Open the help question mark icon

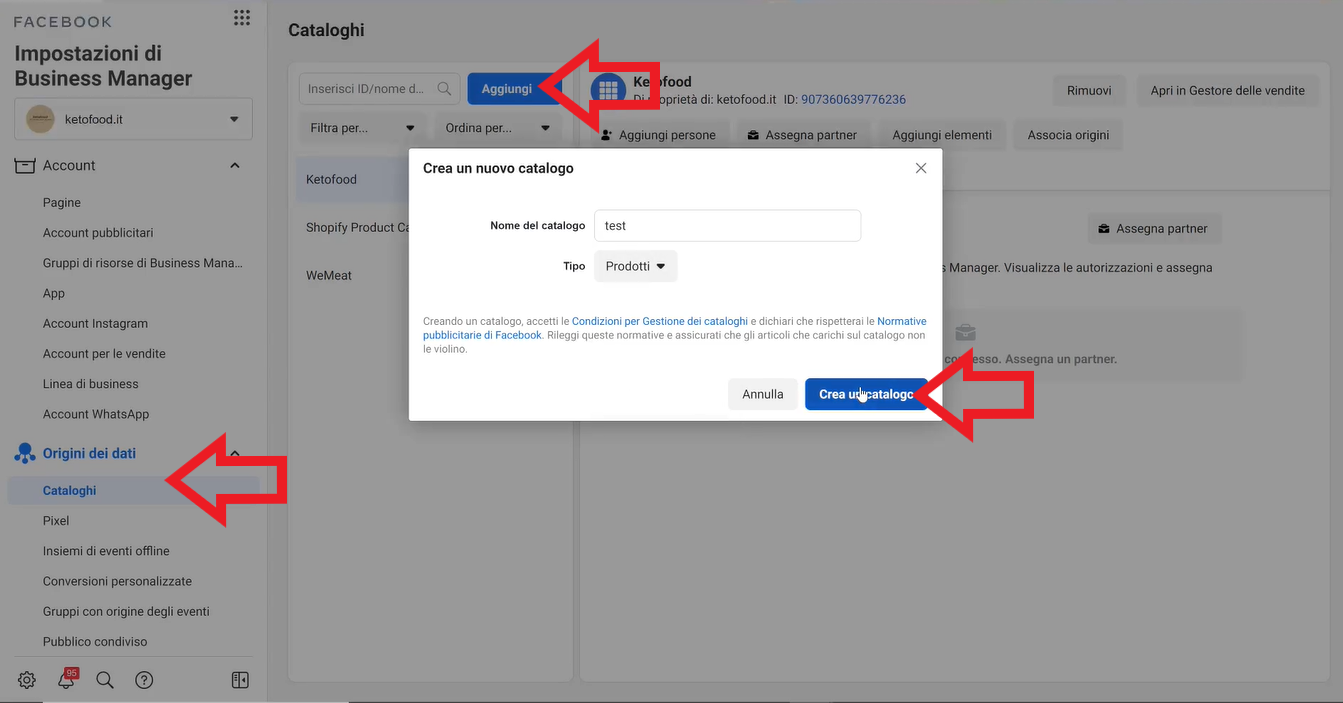pyautogui.click(x=144, y=680)
